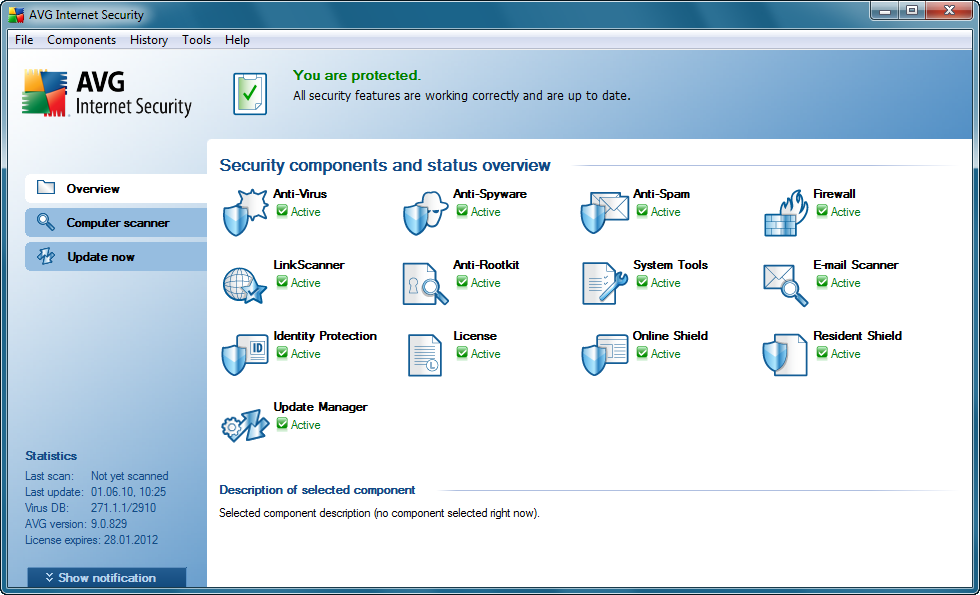Click the Identity Protection ID icon
The image size is (980, 595).
point(244,354)
